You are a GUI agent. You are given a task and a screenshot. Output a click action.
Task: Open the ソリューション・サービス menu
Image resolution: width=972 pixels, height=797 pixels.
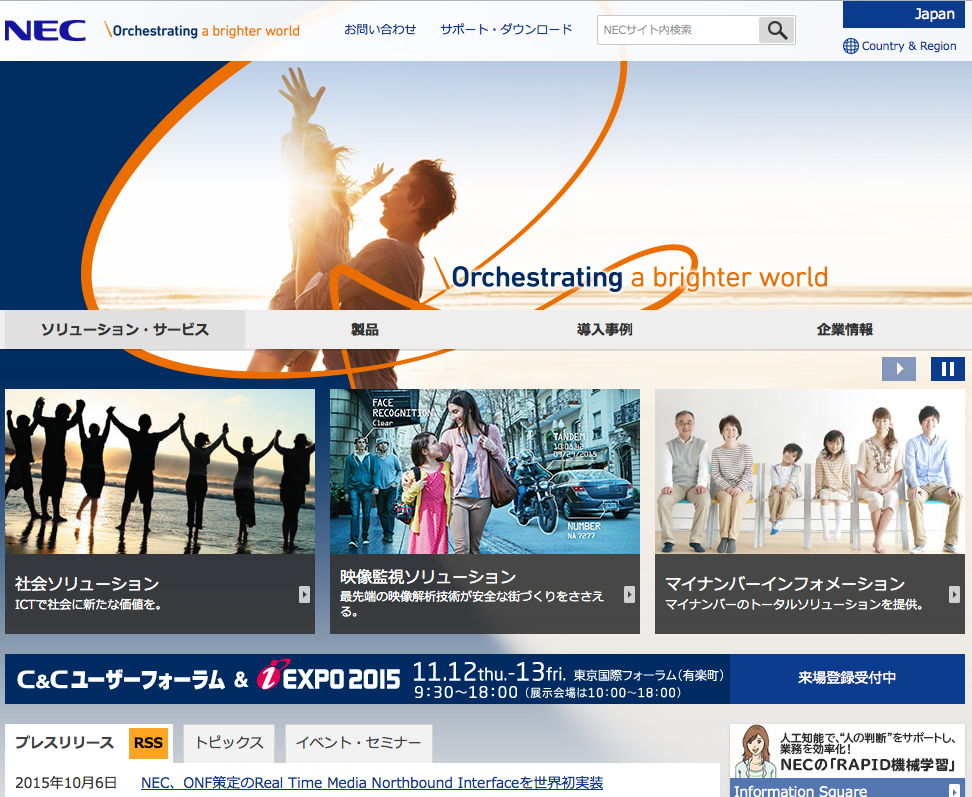[125, 329]
